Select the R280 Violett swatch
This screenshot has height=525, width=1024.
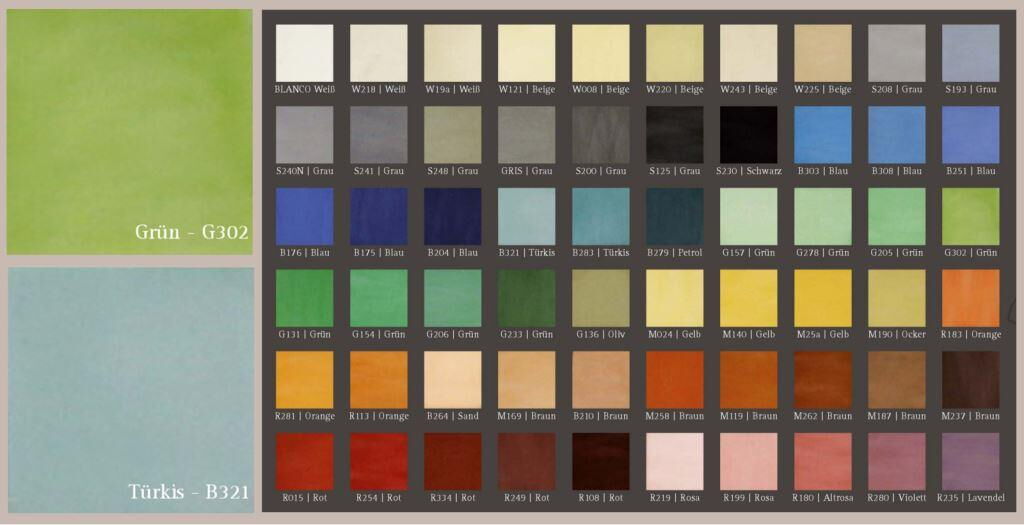pyautogui.click(x=896, y=461)
